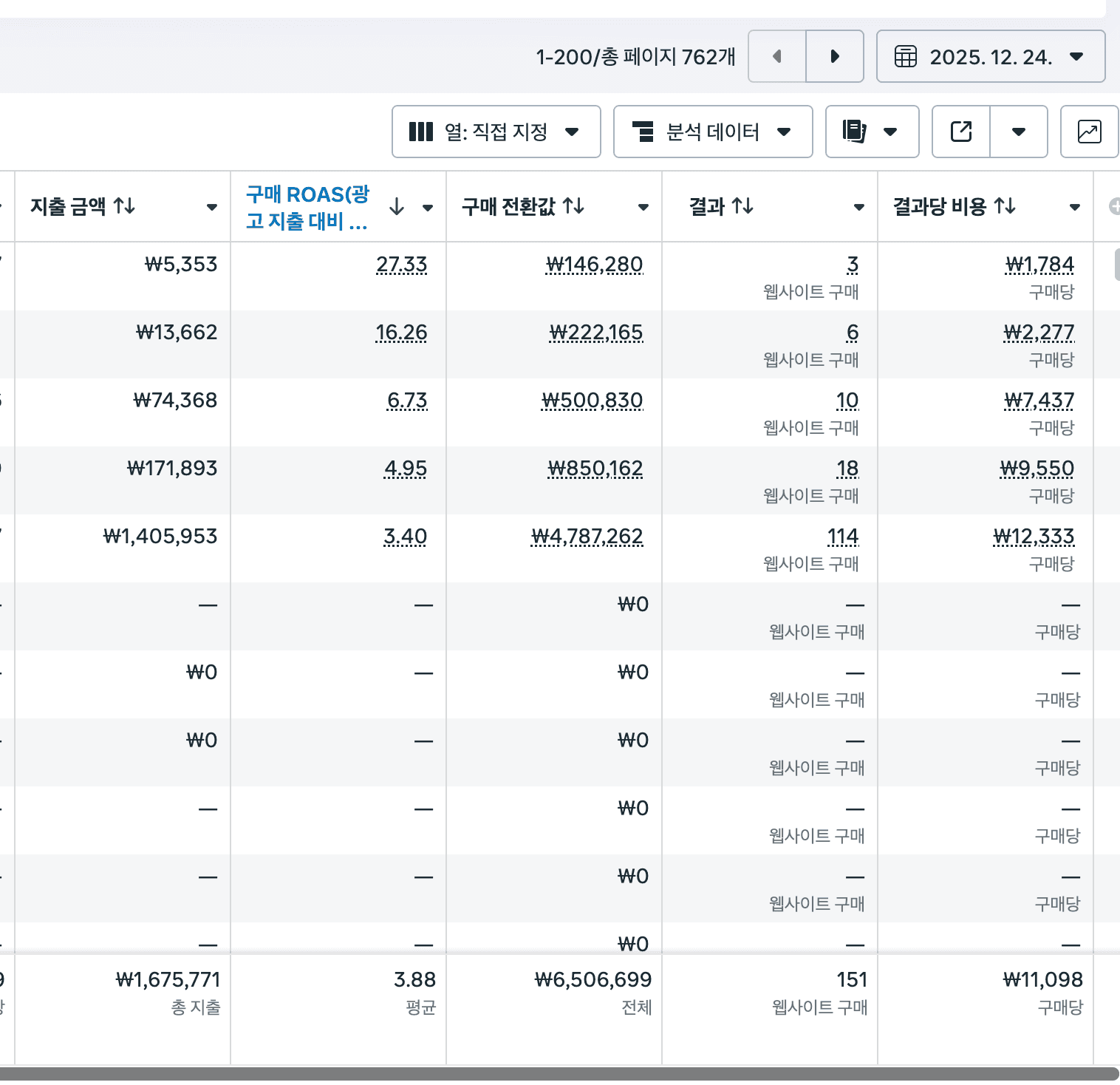Screen dimensions: 1120x1085
Task: Toggle descending sort arrow on 구매 ROAS
Action: pyautogui.click(x=397, y=207)
